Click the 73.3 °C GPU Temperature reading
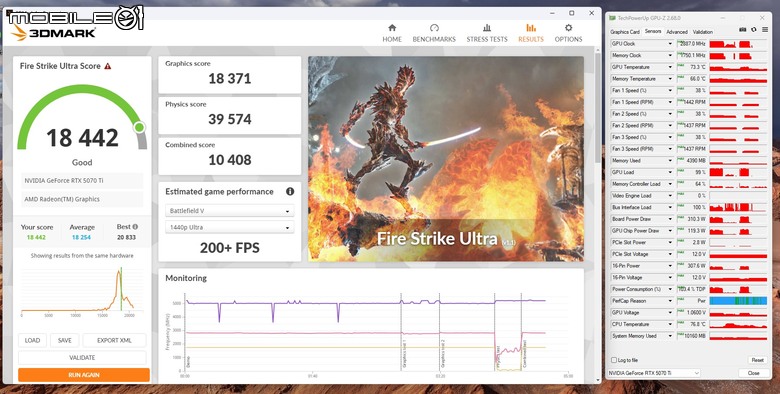Image resolution: width=780 pixels, height=394 pixels. click(698, 67)
